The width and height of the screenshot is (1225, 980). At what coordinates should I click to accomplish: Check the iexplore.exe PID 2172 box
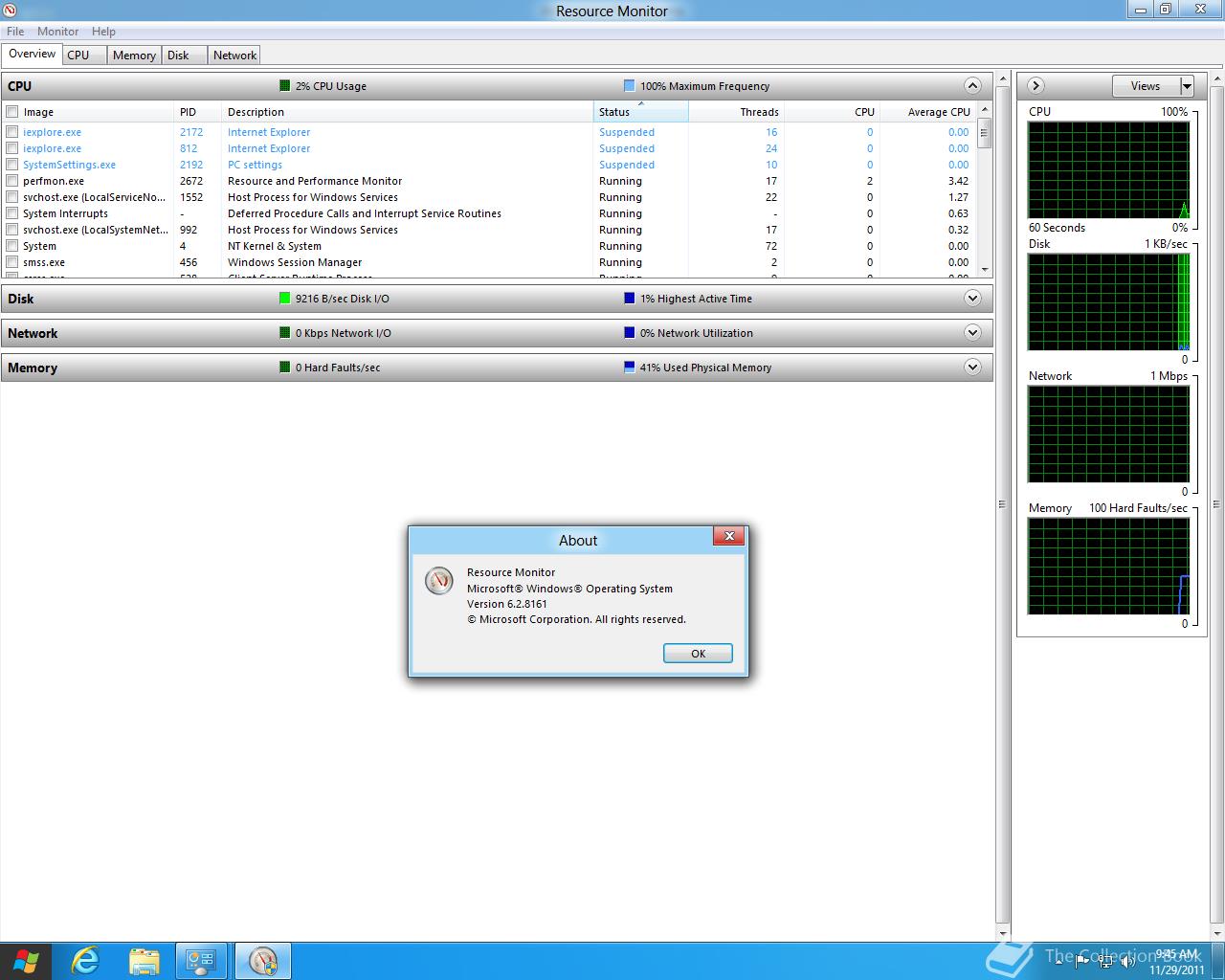12,132
